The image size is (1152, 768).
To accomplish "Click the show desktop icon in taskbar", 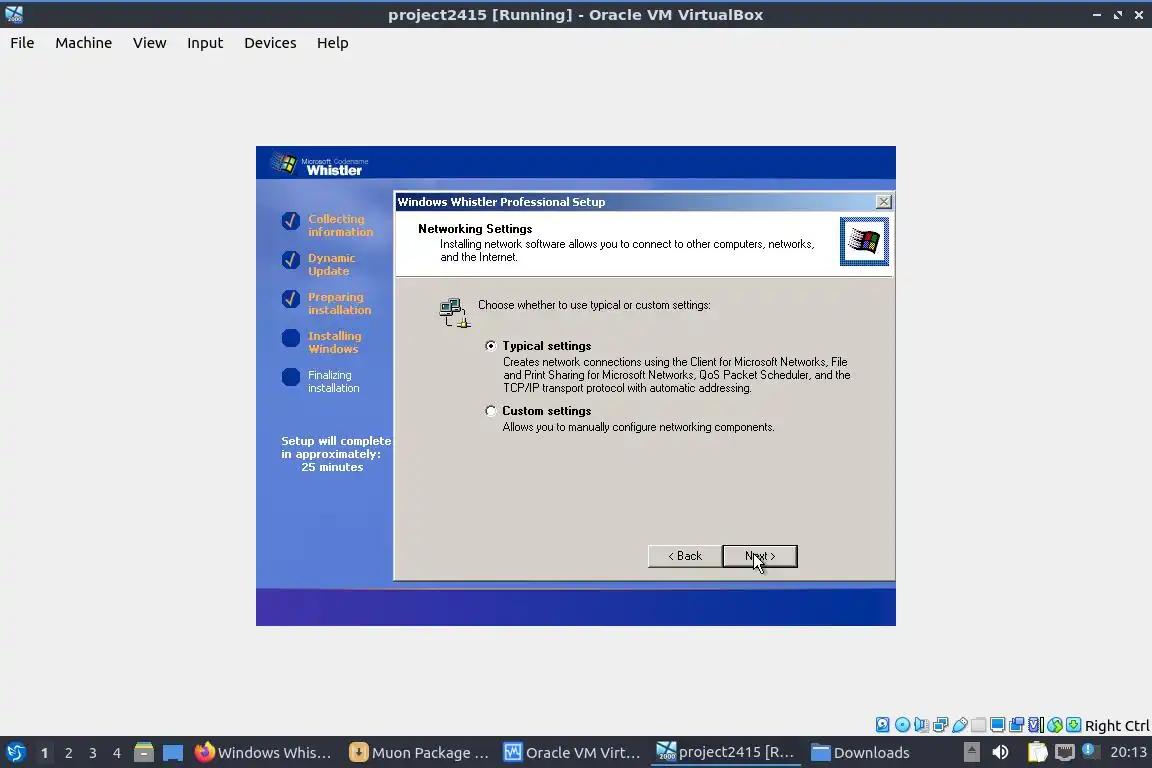I will 173,753.
